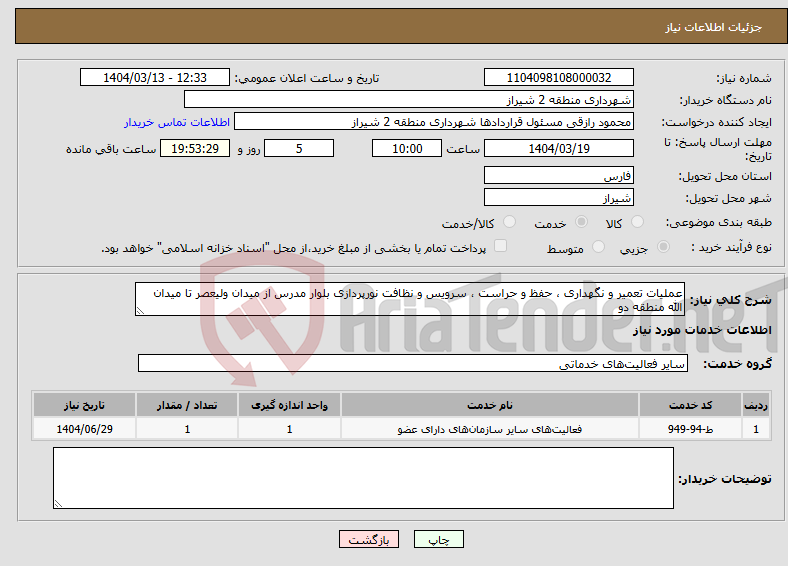Click the نوع فرآیند خرید label
Viewport: 788px width, 566px height.
731,247
